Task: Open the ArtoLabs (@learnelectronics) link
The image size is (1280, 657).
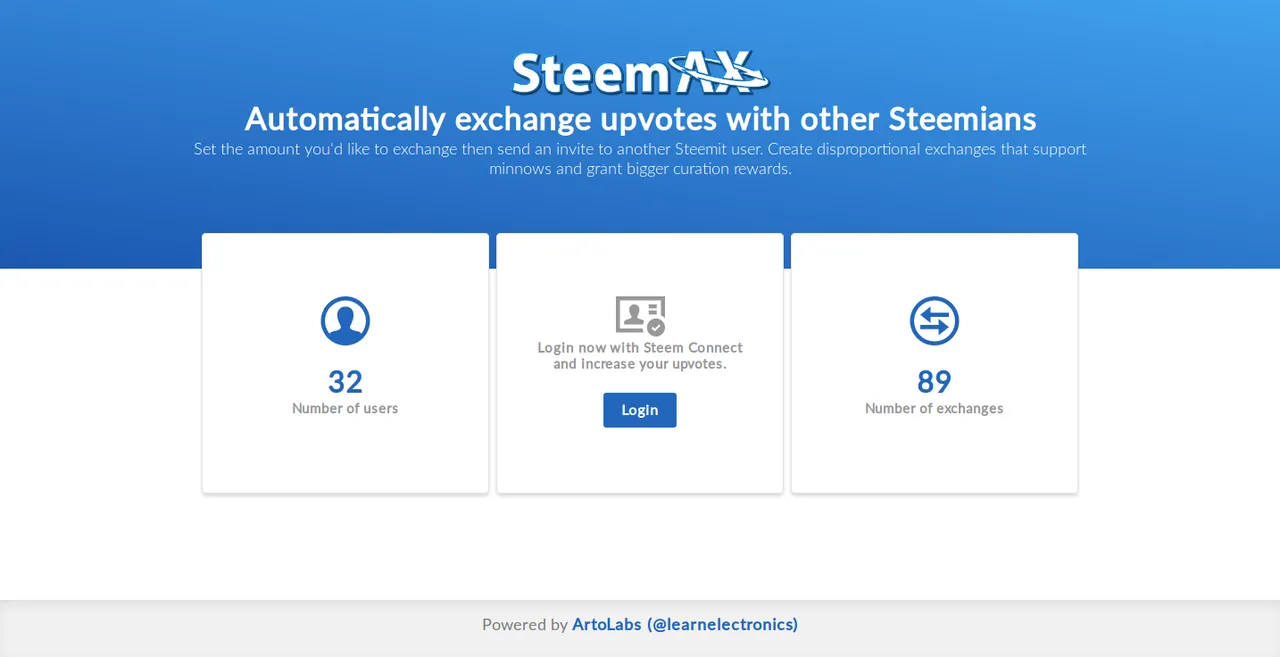Action: (x=685, y=625)
